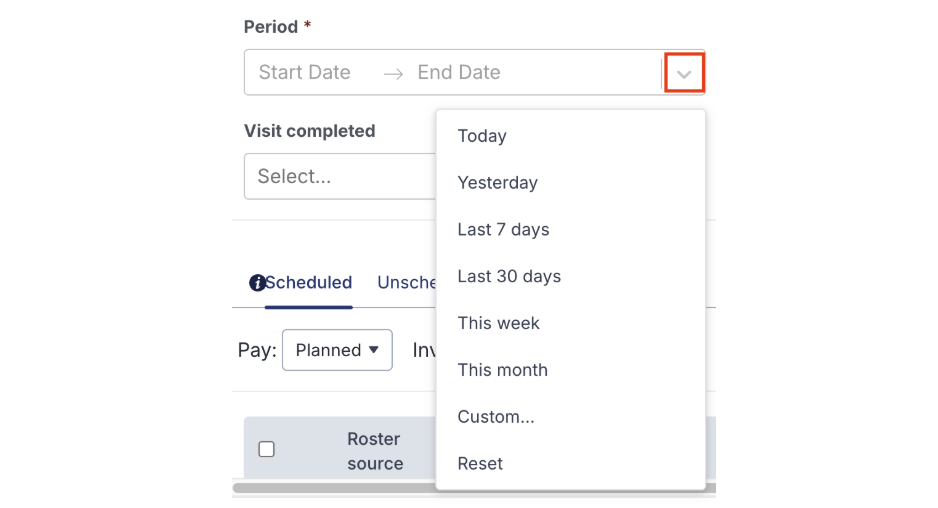Viewport: 938px width, 508px height.
Task: Click the End Date input field
Action: coord(459,73)
